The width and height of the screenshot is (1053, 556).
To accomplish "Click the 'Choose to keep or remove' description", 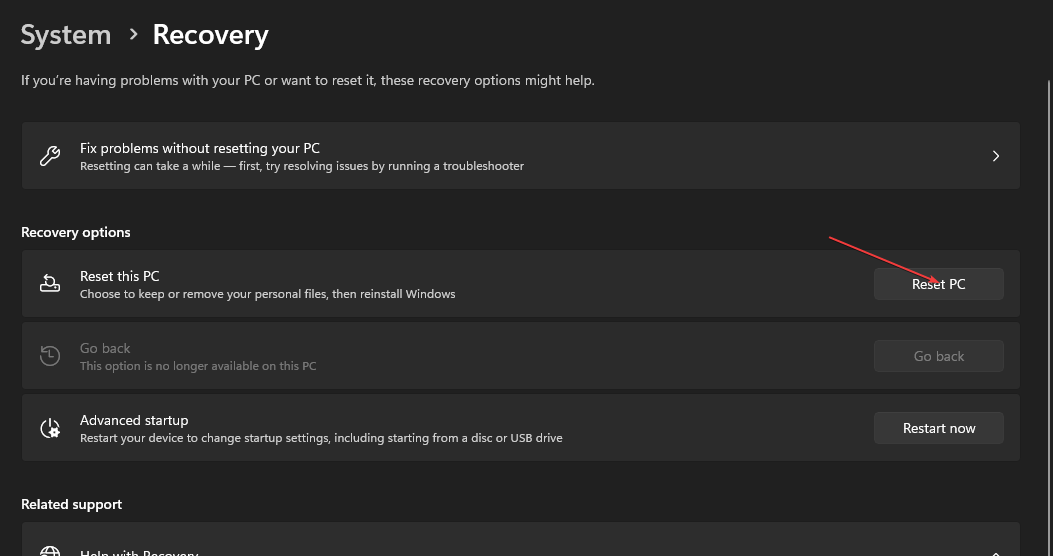I will pyautogui.click(x=267, y=294).
